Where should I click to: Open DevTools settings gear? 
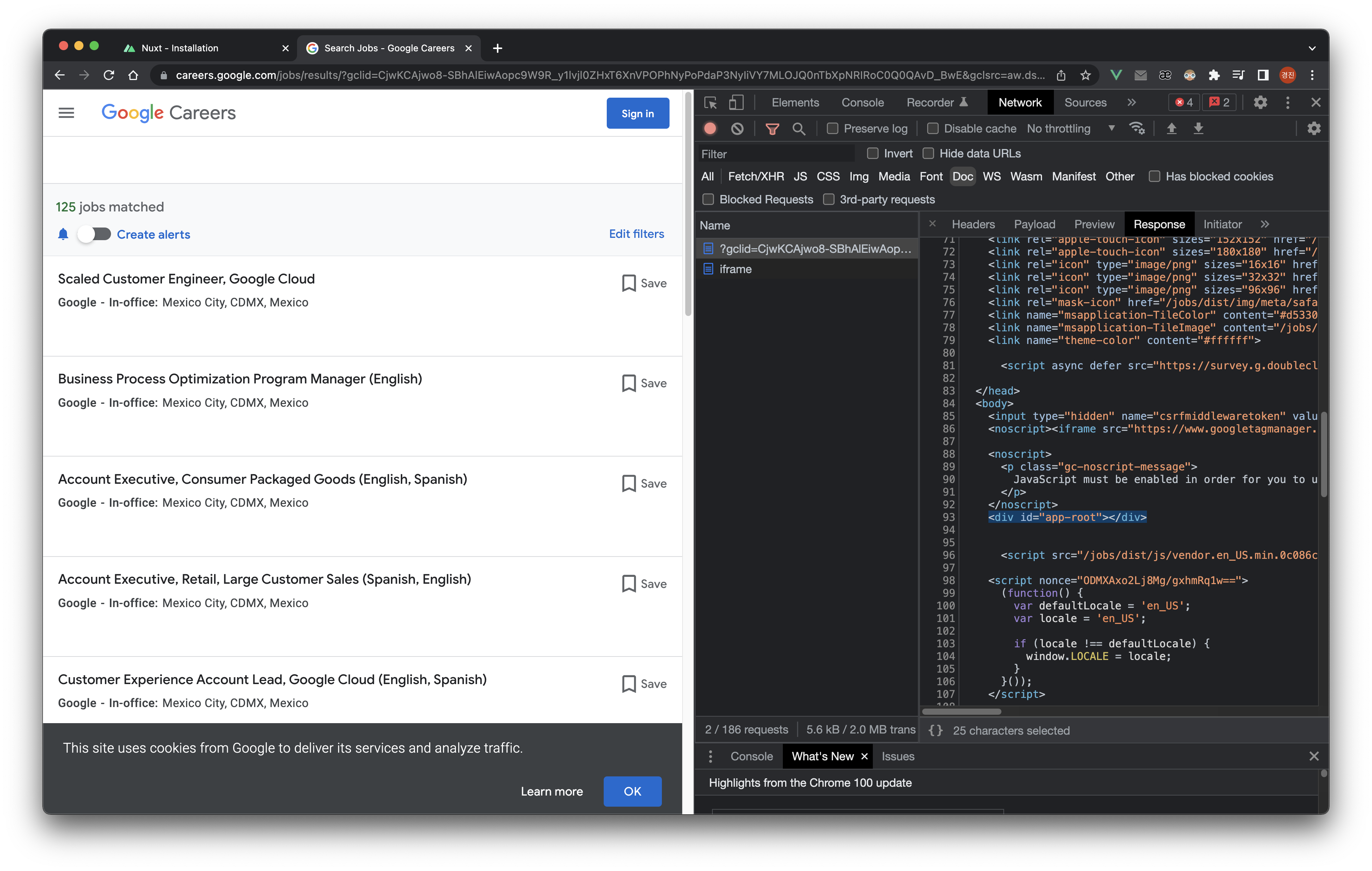(1260, 103)
